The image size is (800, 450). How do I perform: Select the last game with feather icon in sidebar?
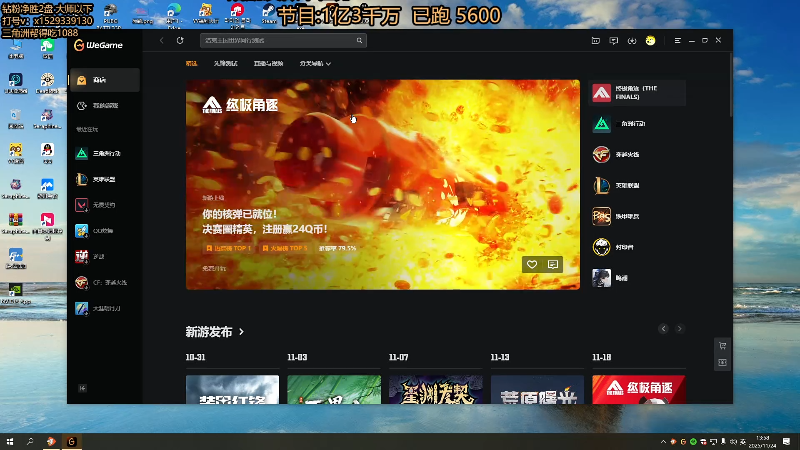[x=105, y=308]
